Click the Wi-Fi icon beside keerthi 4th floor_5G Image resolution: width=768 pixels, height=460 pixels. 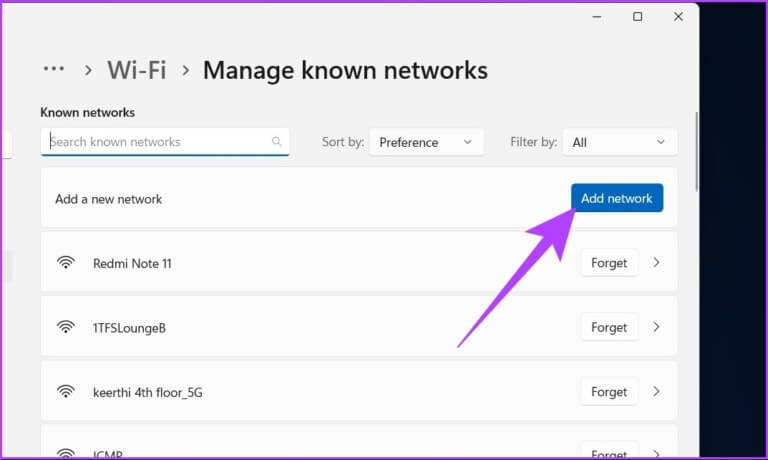click(x=66, y=391)
